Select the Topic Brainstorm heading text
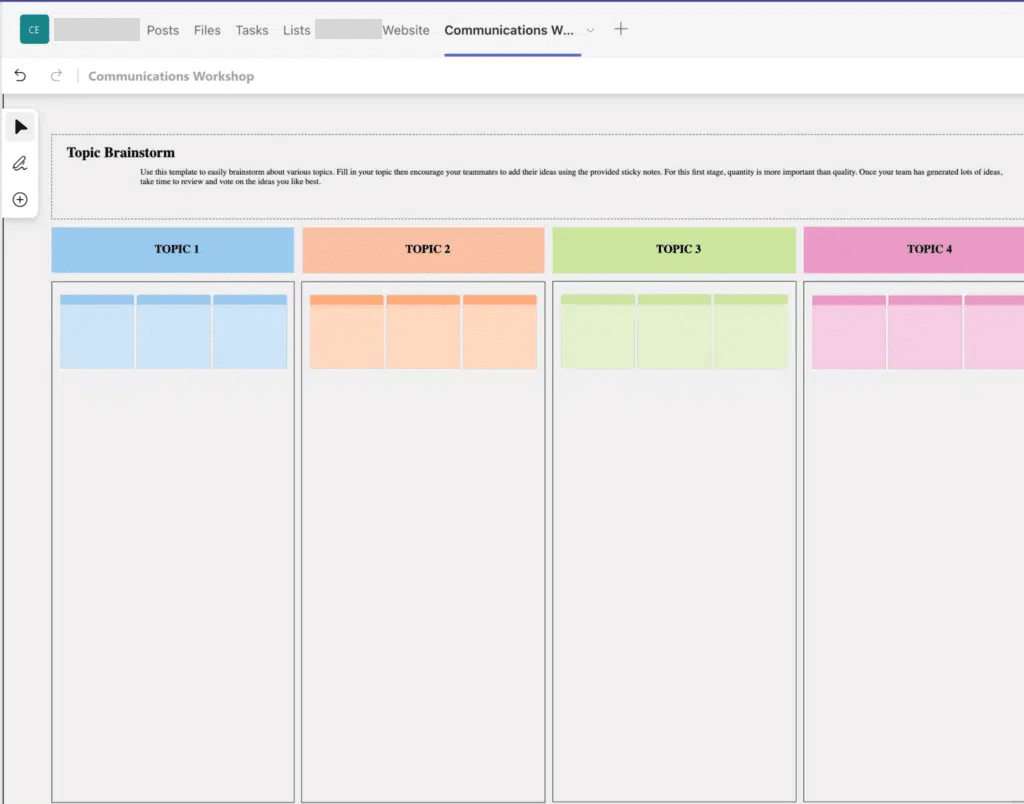The height and width of the screenshot is (804, 1024). [x=121, y=153]
